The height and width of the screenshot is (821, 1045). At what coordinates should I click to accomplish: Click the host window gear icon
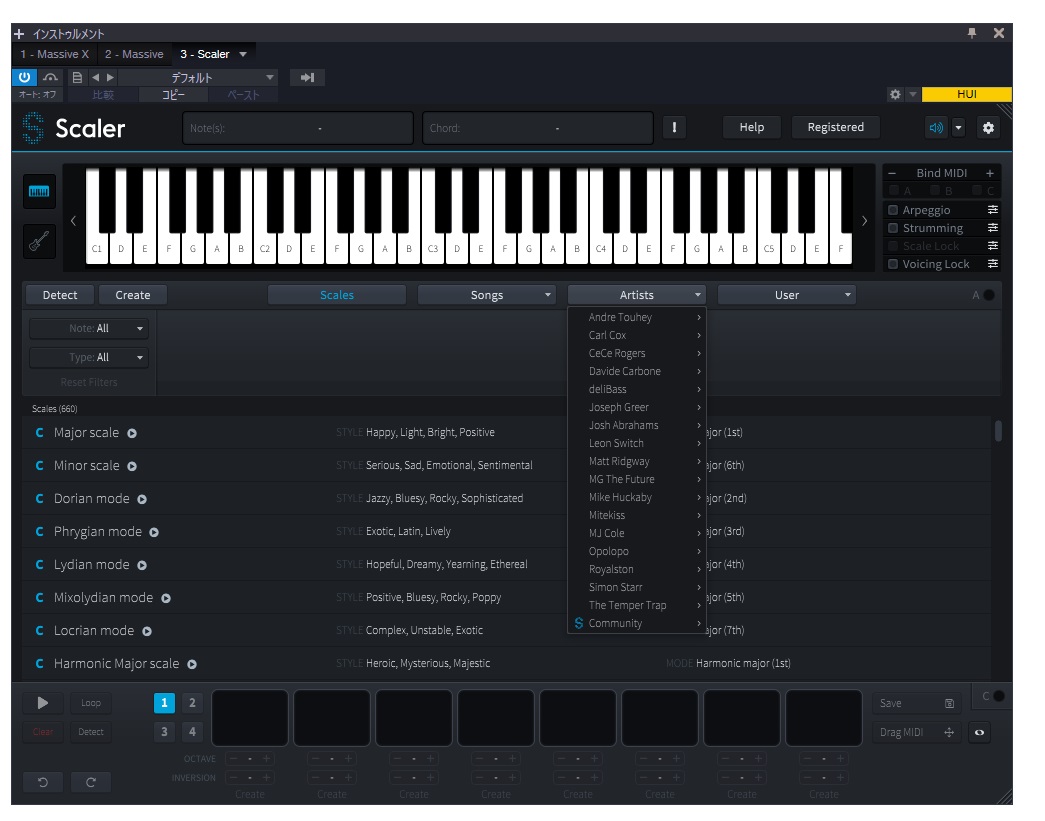tap(895, 95)
